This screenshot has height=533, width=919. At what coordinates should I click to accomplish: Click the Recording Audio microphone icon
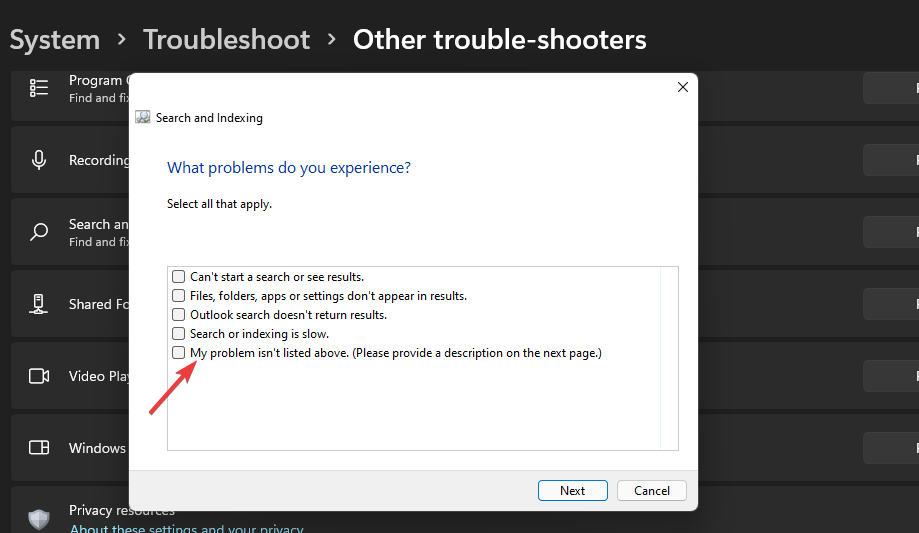(39, 160)
